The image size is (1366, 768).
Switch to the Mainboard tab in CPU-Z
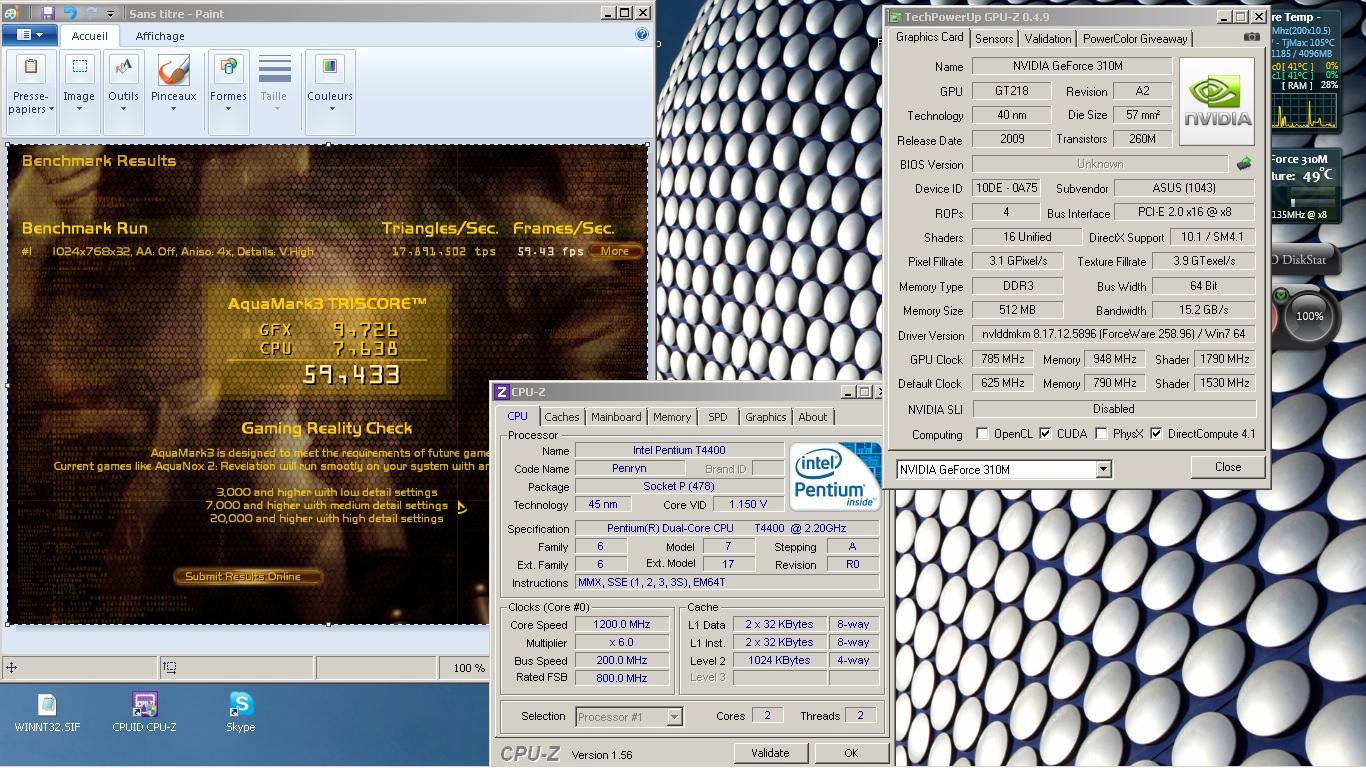[x=616, y=418]
